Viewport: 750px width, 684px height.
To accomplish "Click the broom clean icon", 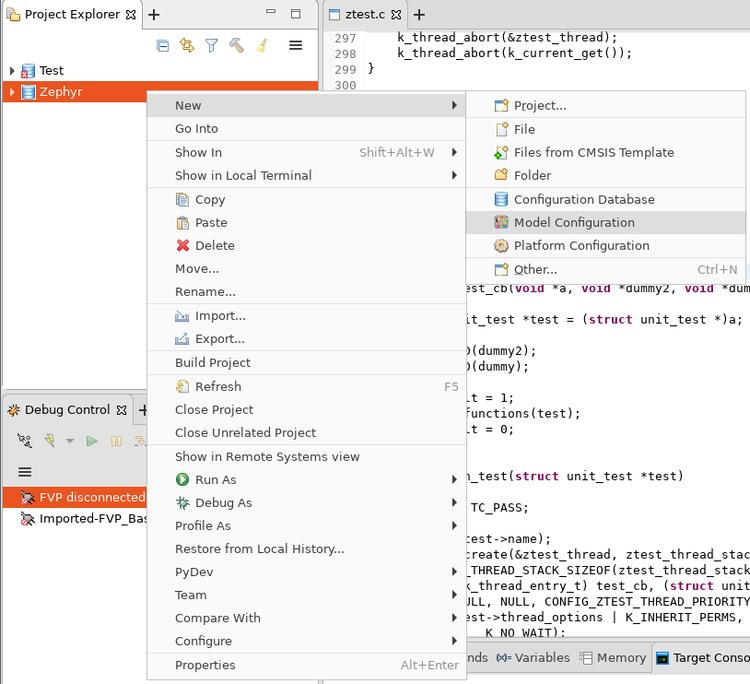I will pos(261,45).
